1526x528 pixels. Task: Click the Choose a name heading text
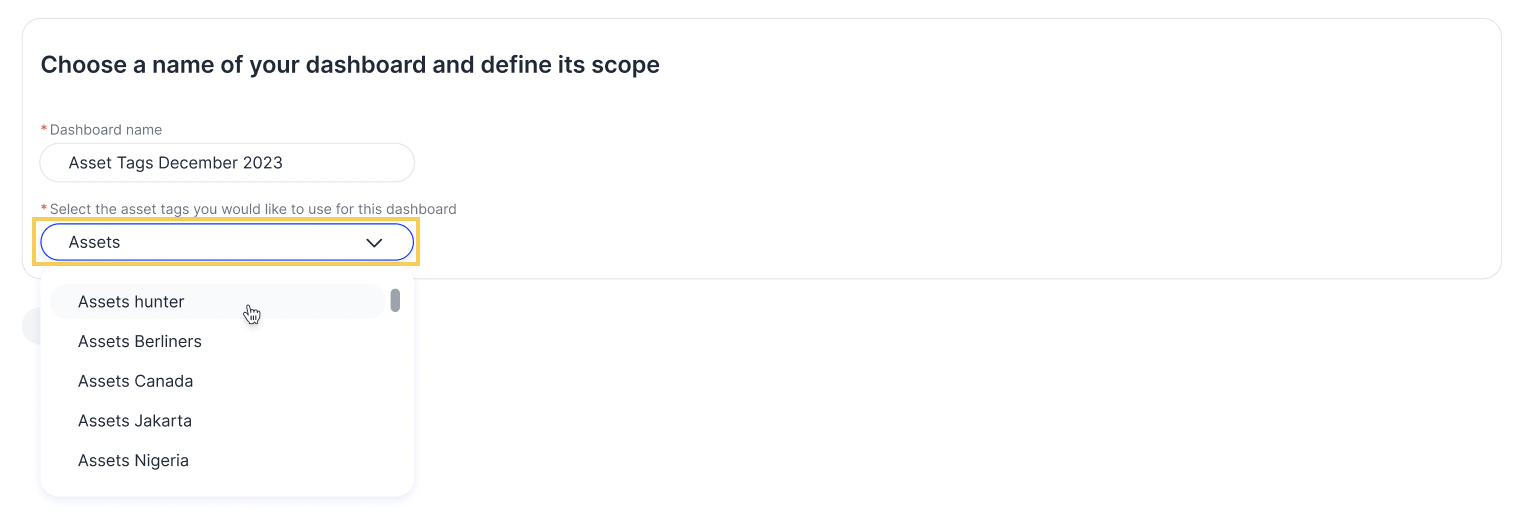coord(350,65)
